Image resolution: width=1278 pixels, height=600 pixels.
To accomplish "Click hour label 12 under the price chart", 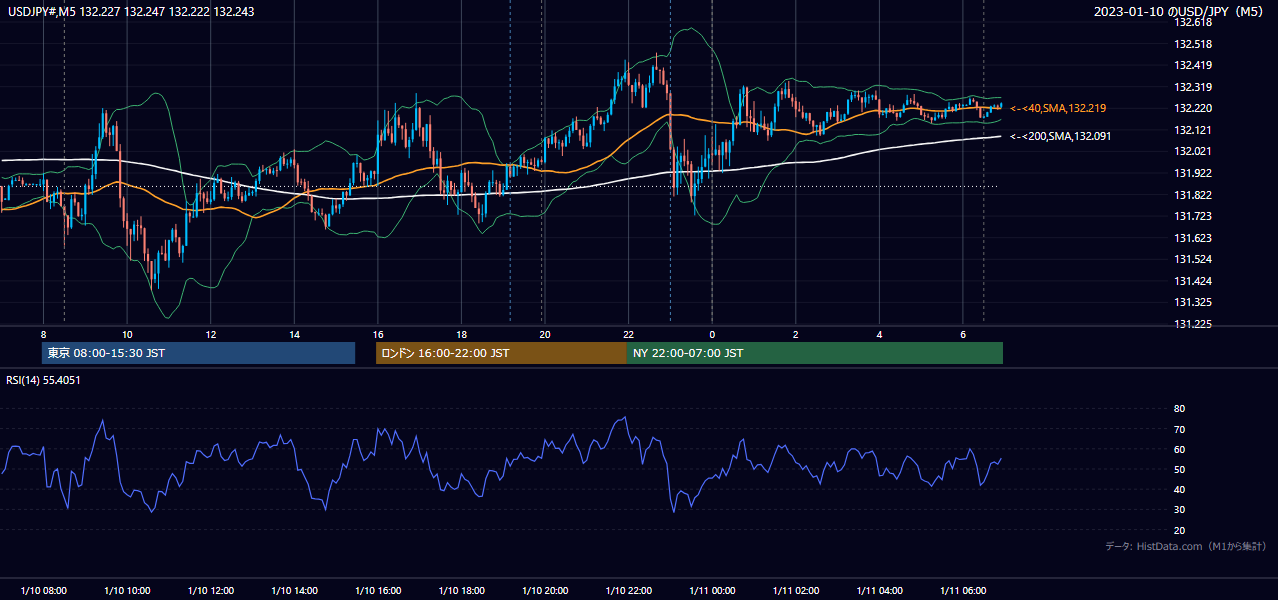I will [210, 334].
